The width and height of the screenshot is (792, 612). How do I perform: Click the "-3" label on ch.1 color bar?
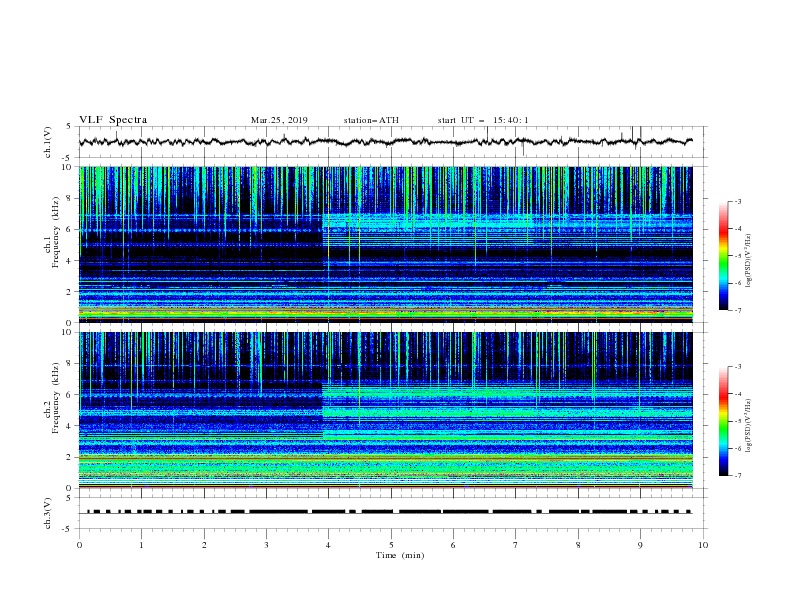click(738, 202)
